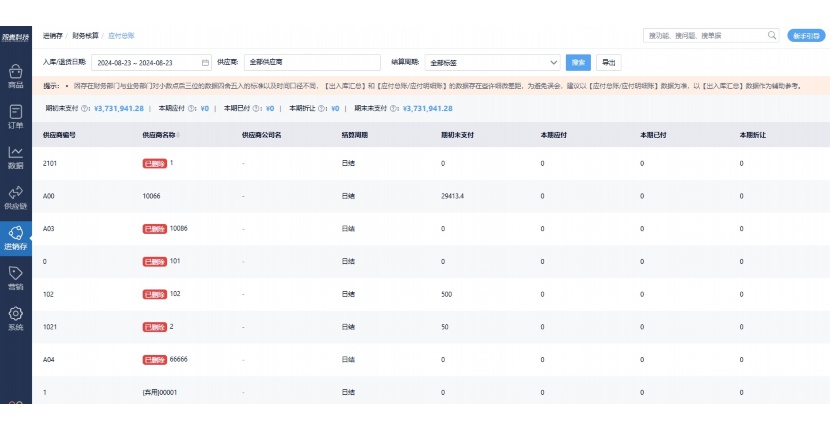Open the 商品 (Products) sidebar icon
830x430 pixels.
pyautogui.click(x=15, y=77)
